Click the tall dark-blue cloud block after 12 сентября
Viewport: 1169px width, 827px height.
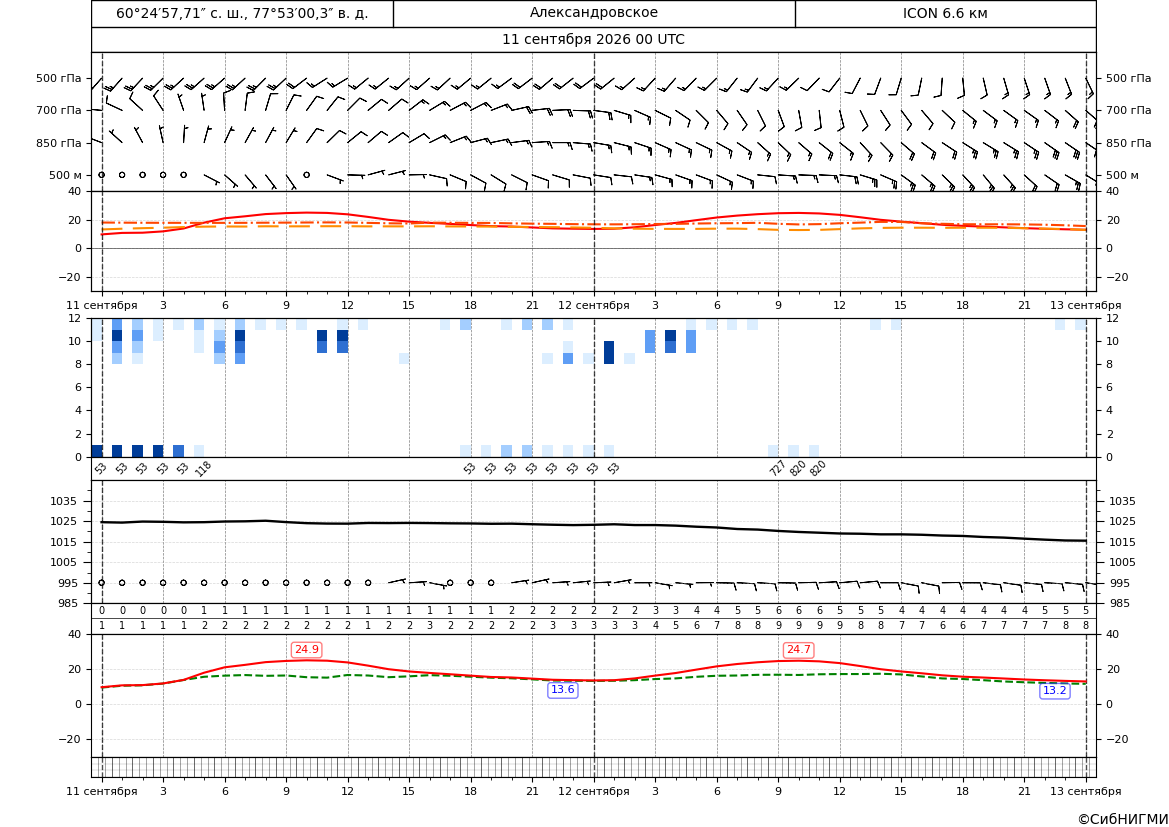pyautogui.click(x=609, y=352)
